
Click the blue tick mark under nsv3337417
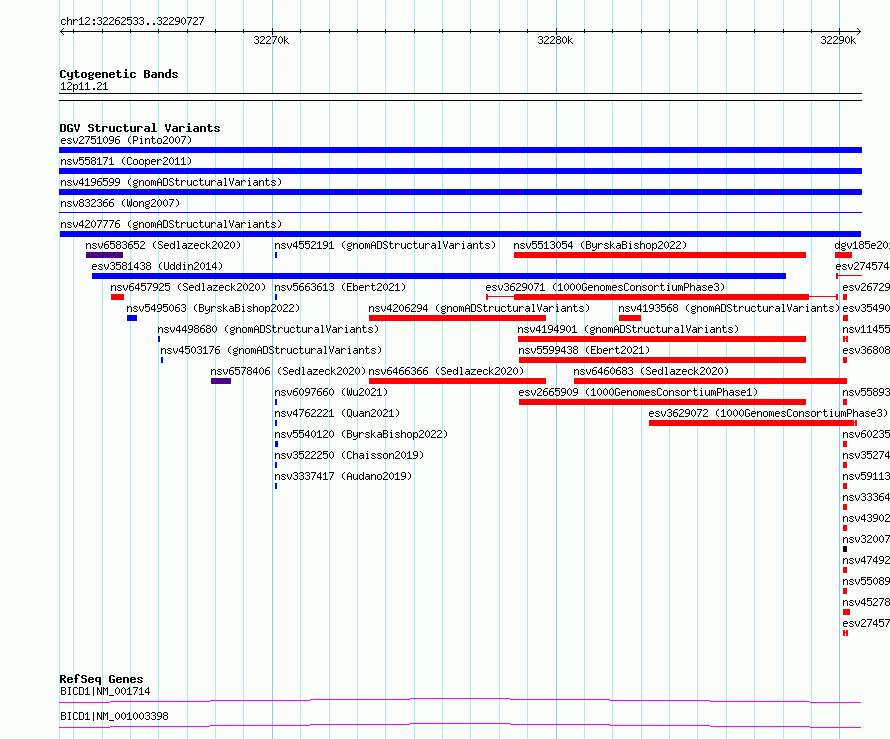click(x=276, y=486)
